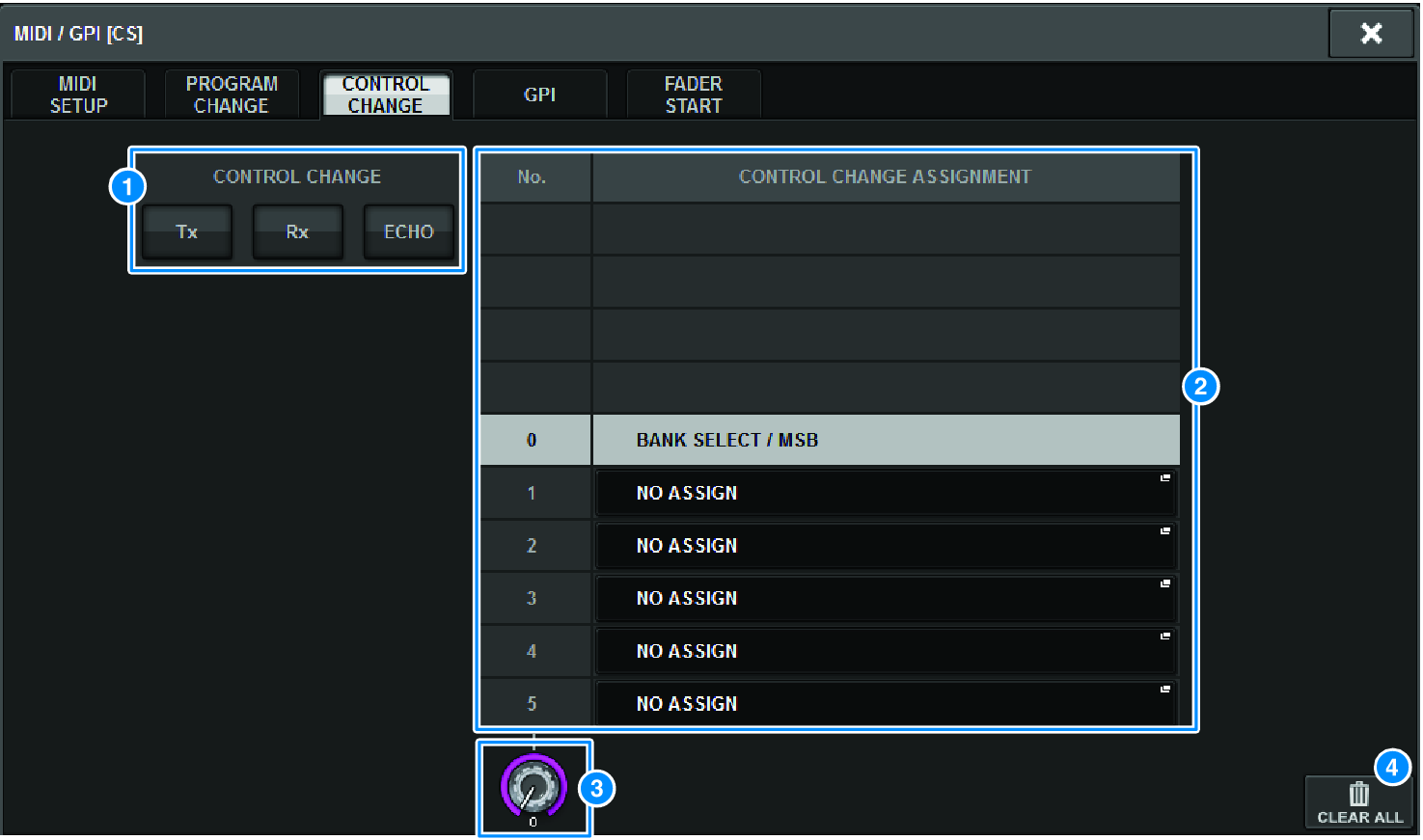Switch to the MIDI SETUP tab

(x=76, y=94)
